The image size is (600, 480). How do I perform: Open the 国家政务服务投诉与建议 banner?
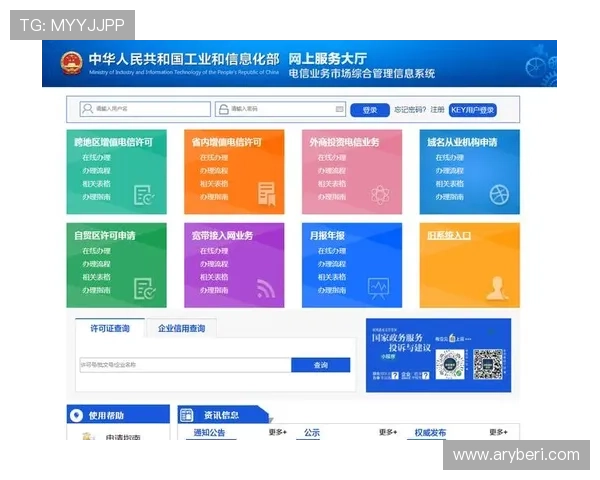(x=439, y=355)
